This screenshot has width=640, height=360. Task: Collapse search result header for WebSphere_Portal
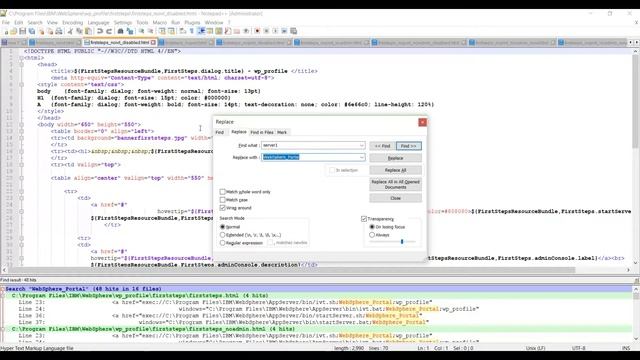2,289
